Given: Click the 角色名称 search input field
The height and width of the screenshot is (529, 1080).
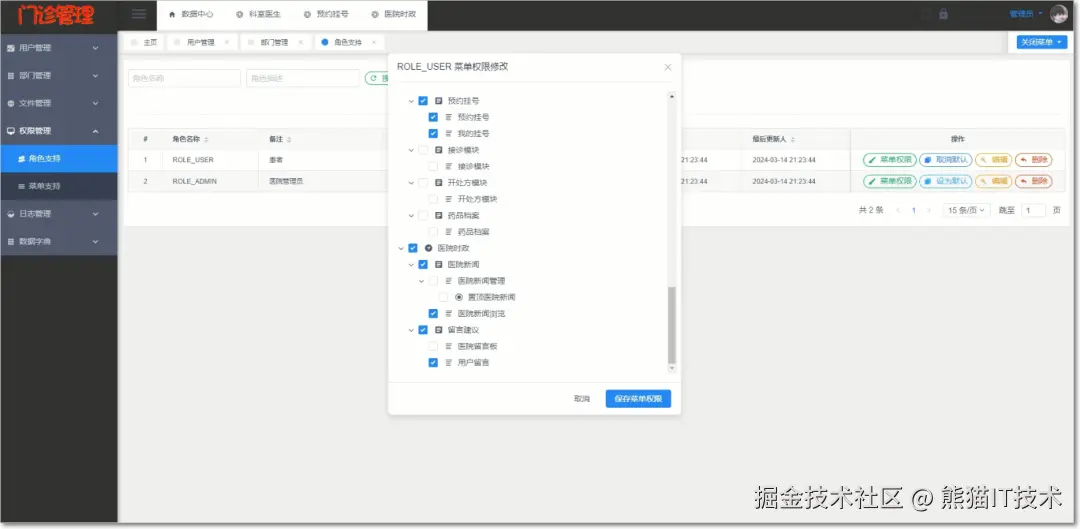Looking at the screenshot, I should (185, 79).
